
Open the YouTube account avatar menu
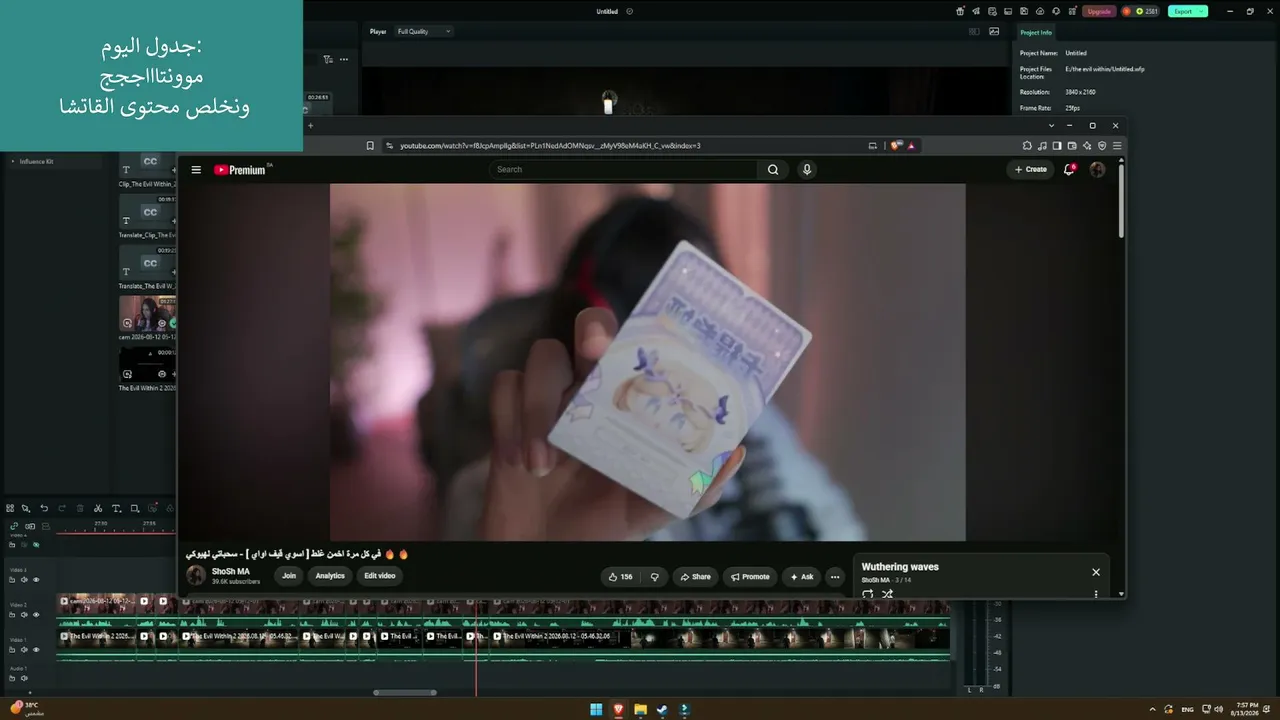(x=1097, y=170)
